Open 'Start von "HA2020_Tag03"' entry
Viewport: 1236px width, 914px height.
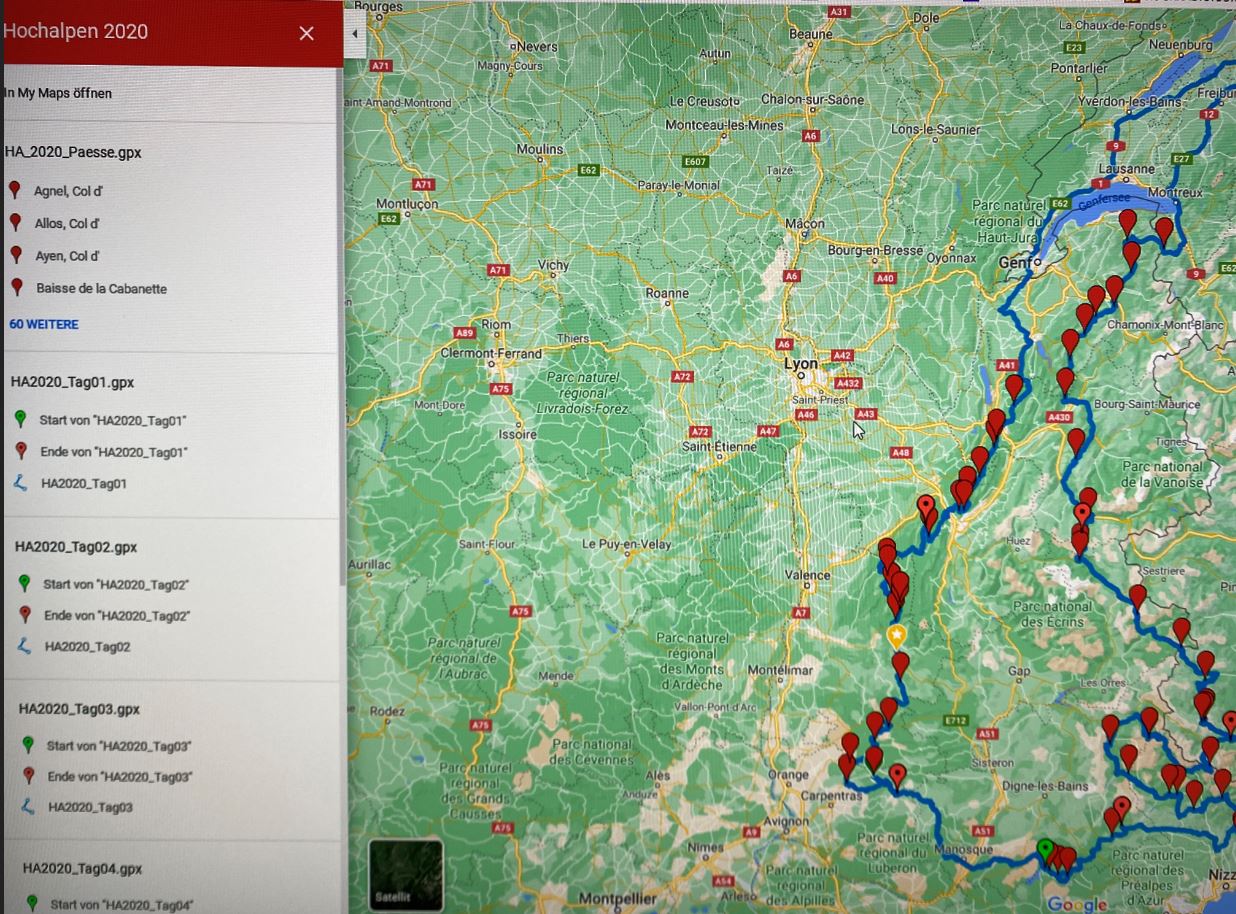click(119, 746)
